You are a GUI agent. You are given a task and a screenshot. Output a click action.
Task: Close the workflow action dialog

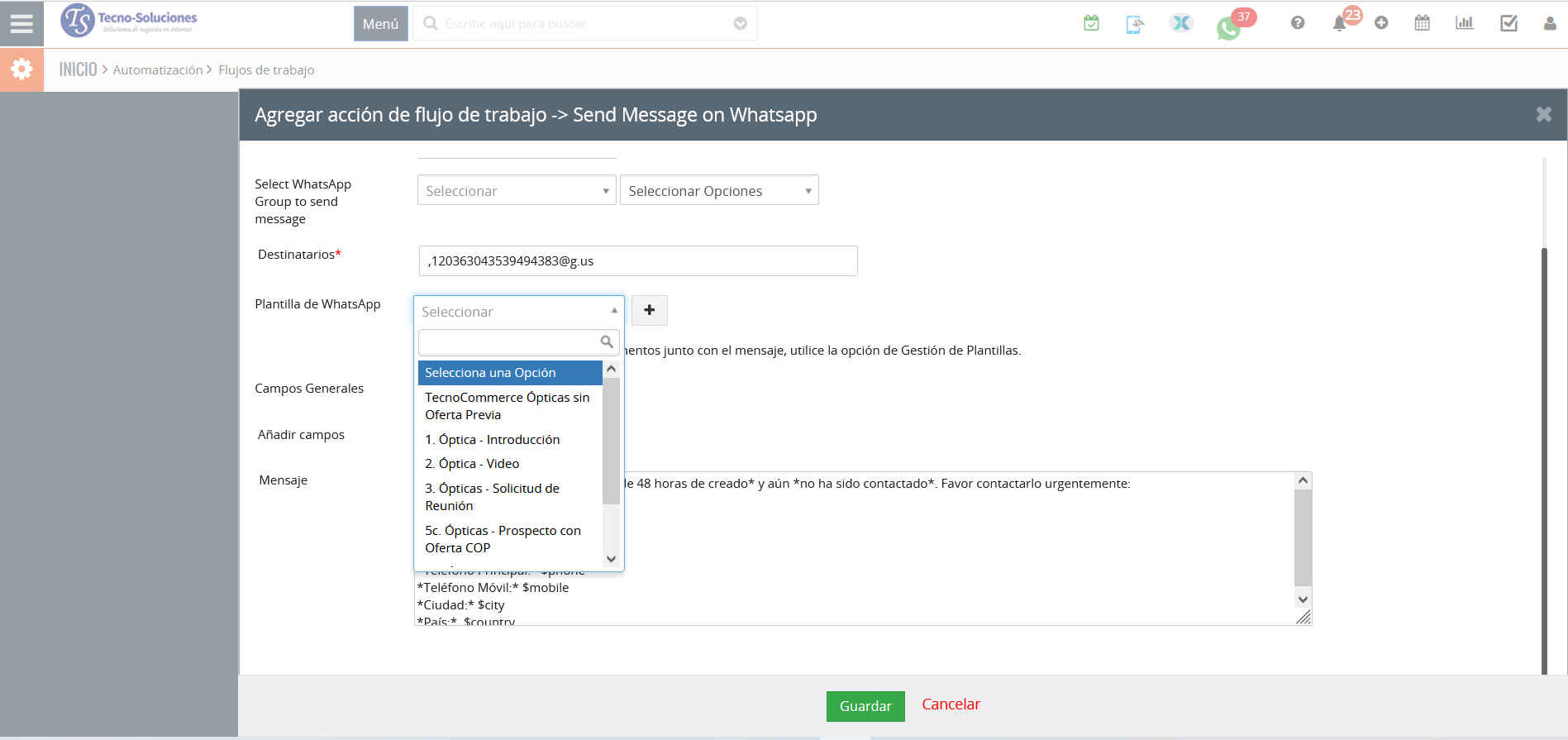(1543, 115)
